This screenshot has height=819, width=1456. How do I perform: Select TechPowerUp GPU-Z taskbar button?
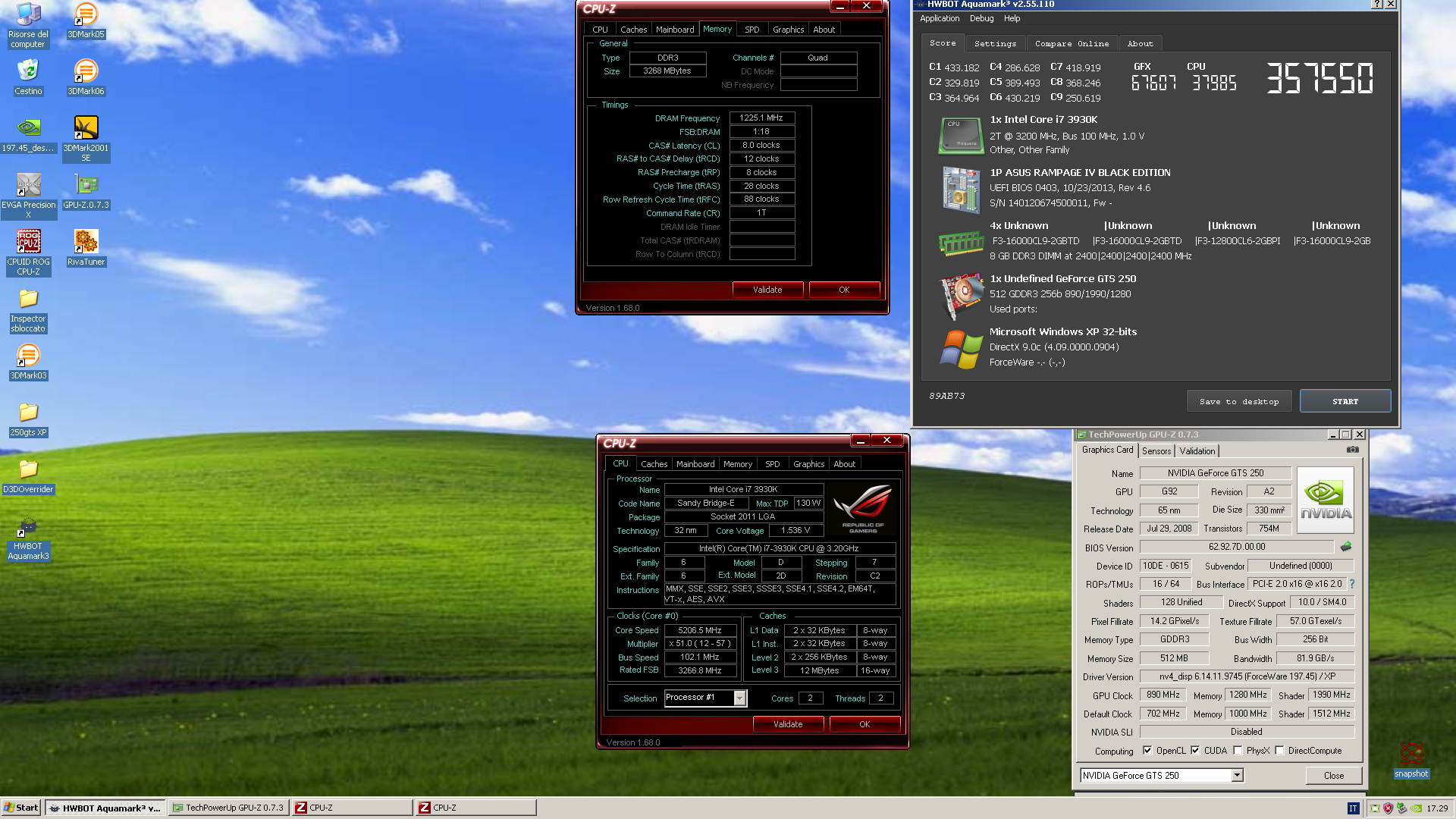click(x=229, y=808)
